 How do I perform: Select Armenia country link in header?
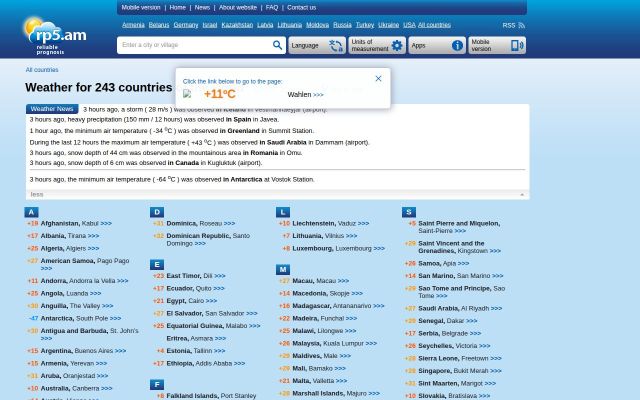[x=133, y=25]
